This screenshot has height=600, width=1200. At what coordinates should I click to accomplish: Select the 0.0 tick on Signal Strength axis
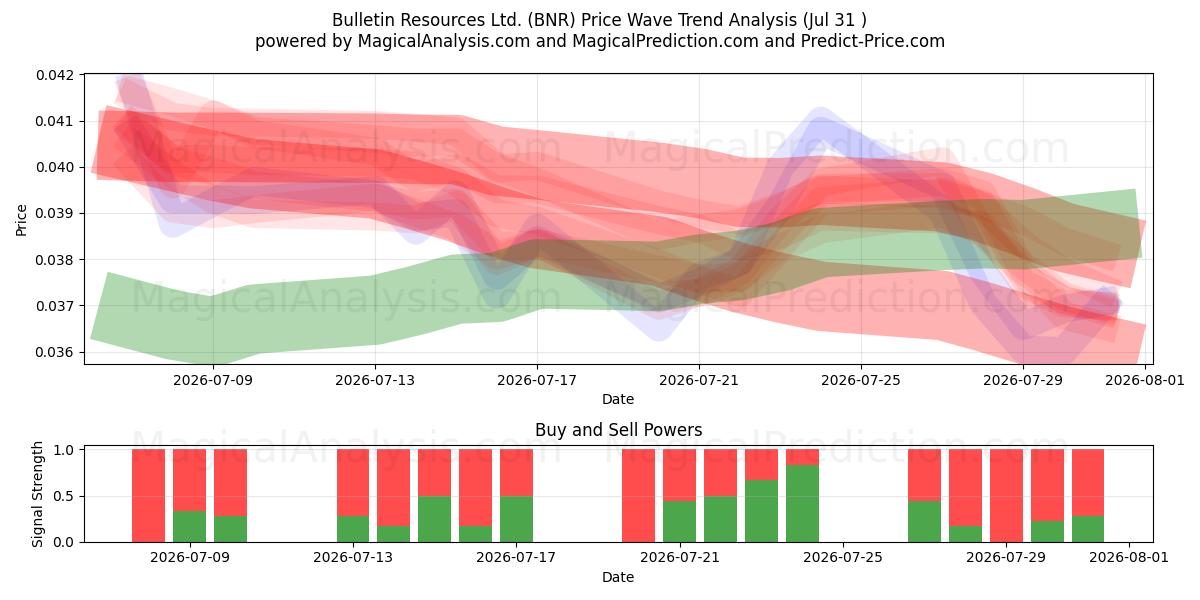66,542
